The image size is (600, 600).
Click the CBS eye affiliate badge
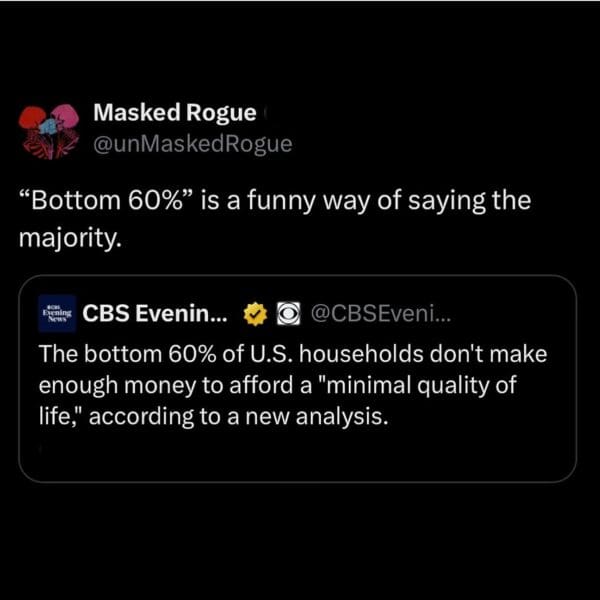click(x=289, y=314)
